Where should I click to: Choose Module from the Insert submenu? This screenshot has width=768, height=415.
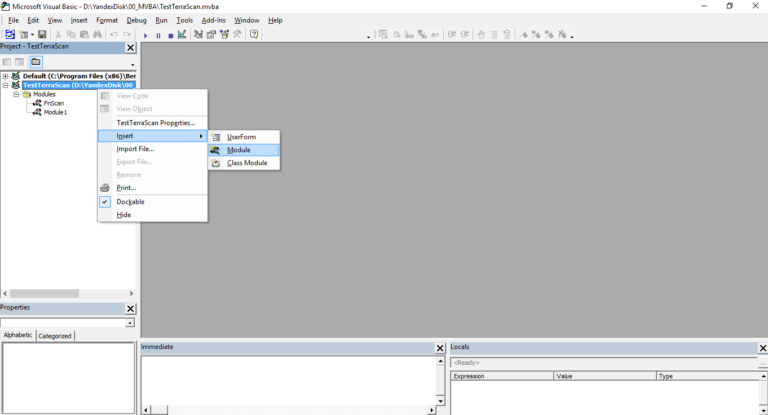click(x=239, y=150)
